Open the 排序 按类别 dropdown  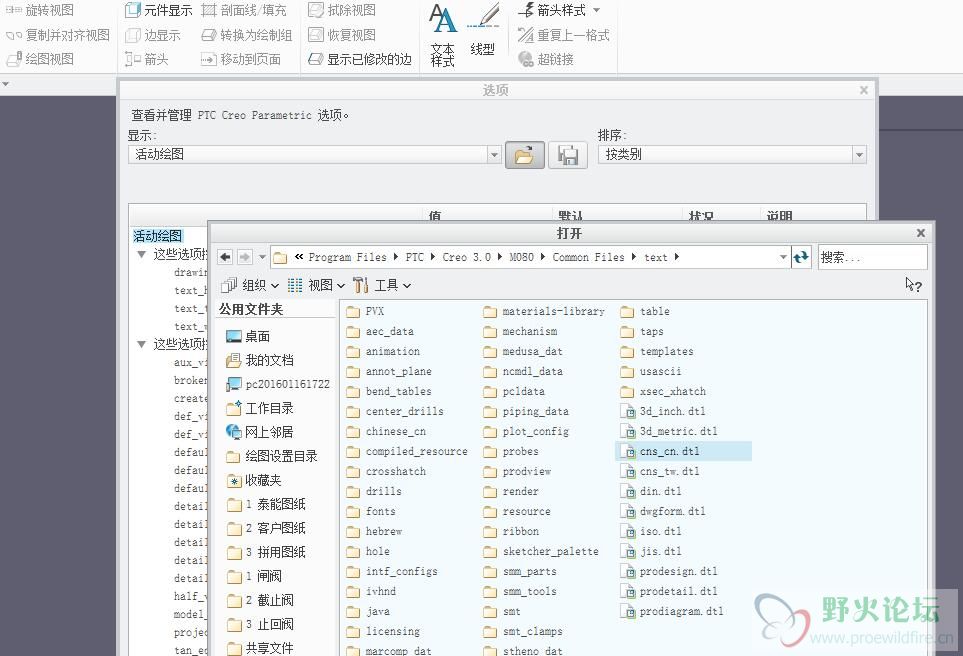[x=859, y=154]
